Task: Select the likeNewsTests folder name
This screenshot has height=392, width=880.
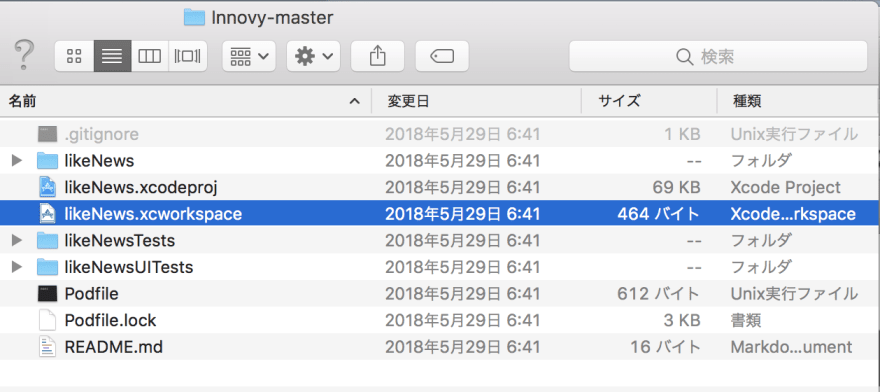Action: coord(120,240)
